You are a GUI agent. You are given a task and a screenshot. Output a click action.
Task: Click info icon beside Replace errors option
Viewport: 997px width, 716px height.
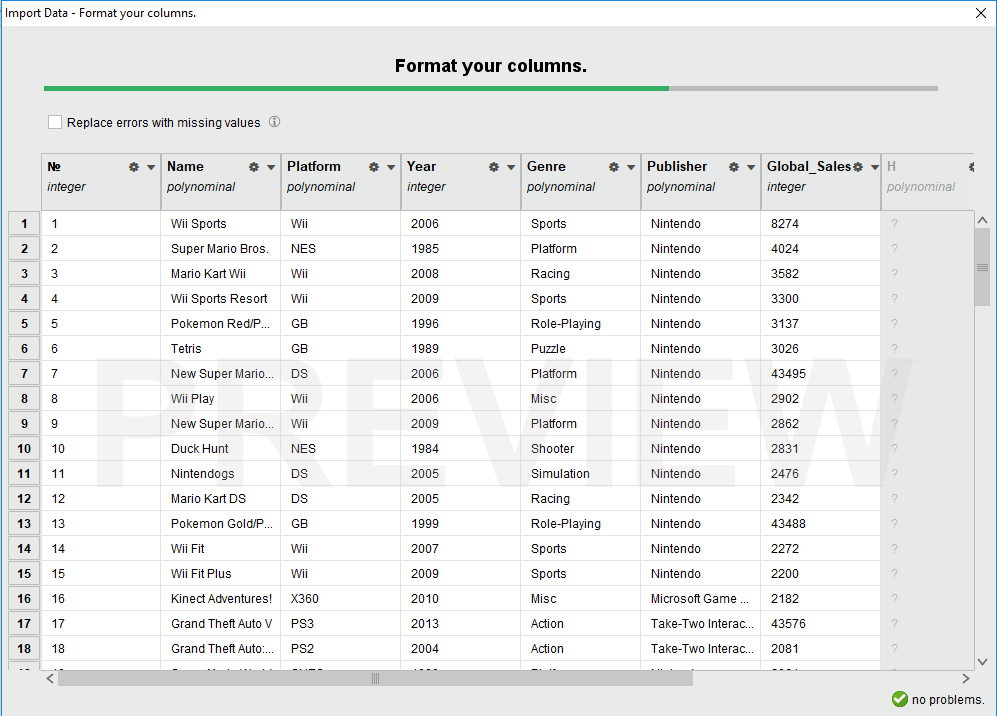click(274, 121)
